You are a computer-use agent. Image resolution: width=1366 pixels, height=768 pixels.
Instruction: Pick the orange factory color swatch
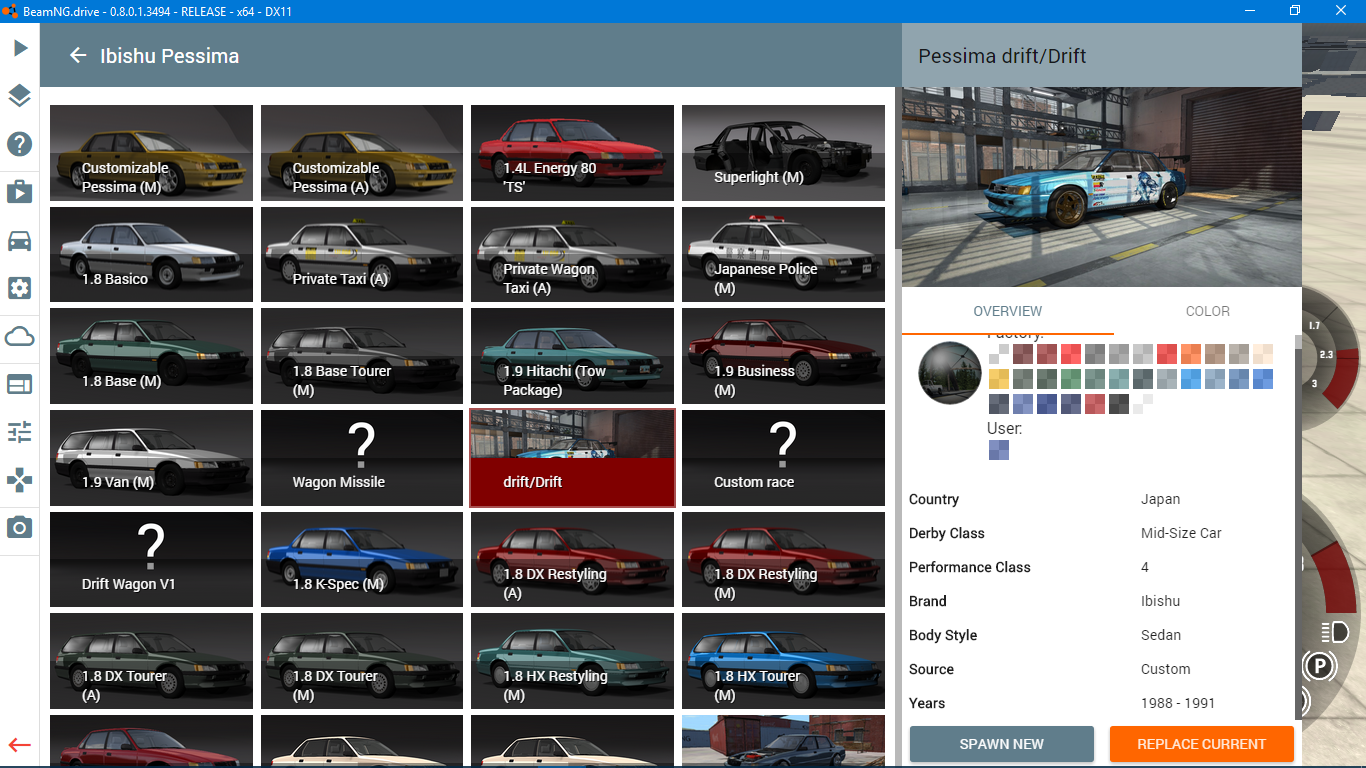(1191, 354)
